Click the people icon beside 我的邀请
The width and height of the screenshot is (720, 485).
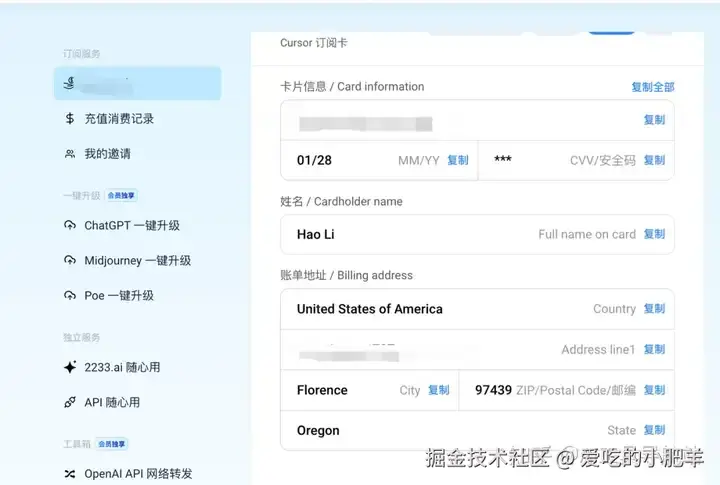click(x=70, y=154)
